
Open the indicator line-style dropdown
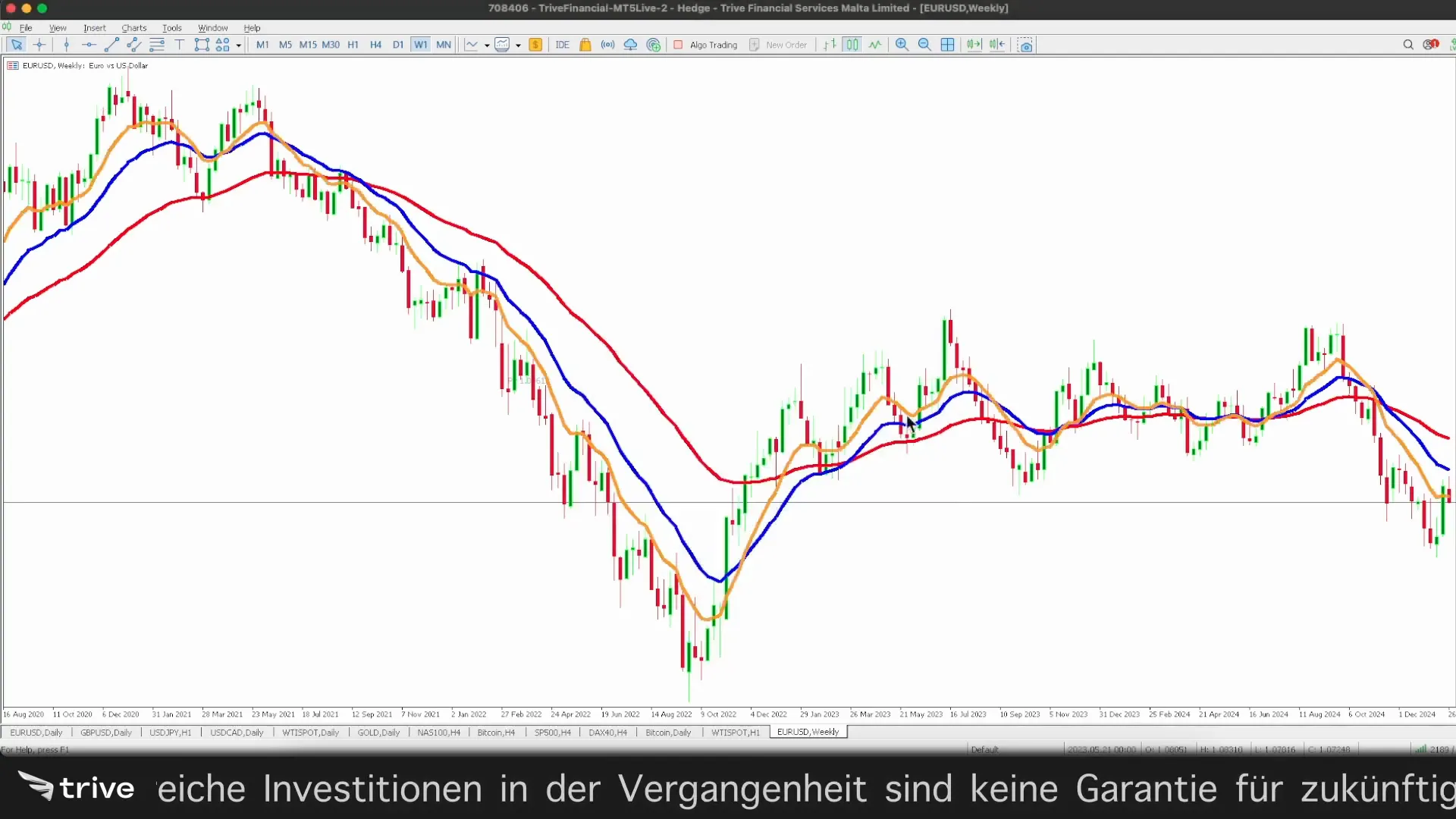(x=487, y=45)
